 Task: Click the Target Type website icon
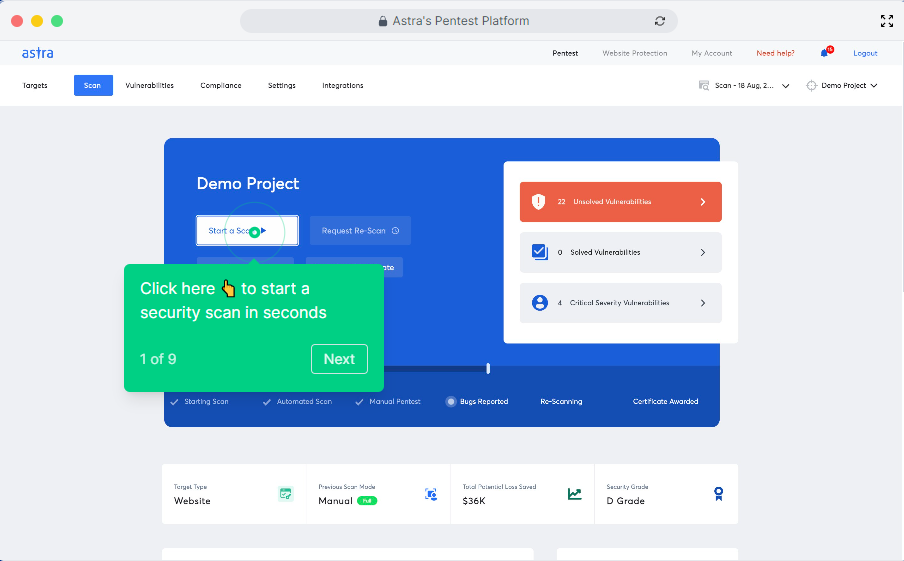pyautogui.click(x=285, y=494)
